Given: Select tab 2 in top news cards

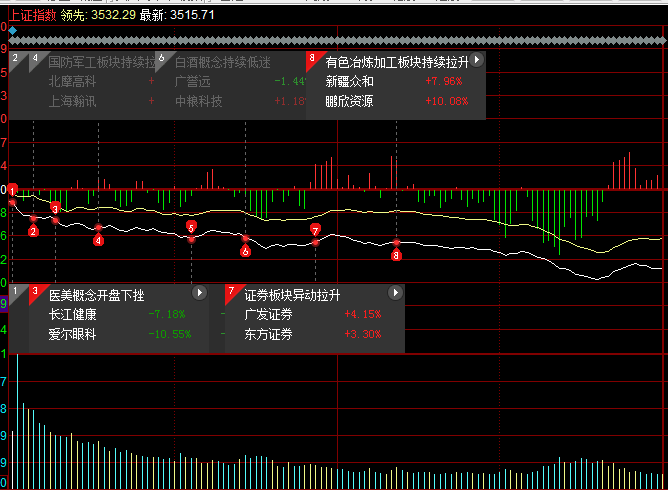Looking at the screenshot, I should 15,58.
